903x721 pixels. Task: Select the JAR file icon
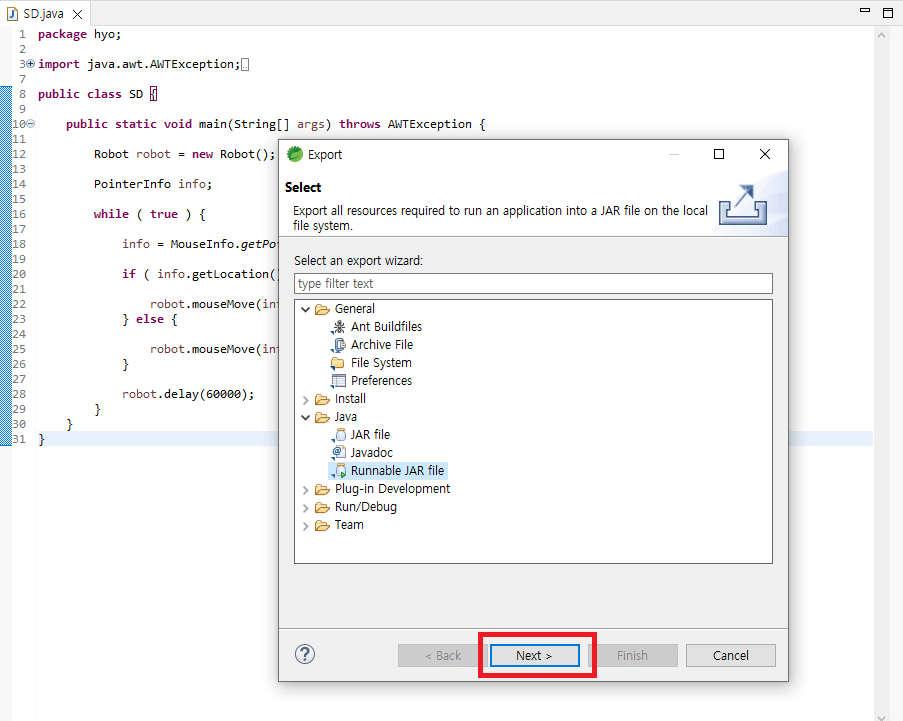click(x=339, y=435)
